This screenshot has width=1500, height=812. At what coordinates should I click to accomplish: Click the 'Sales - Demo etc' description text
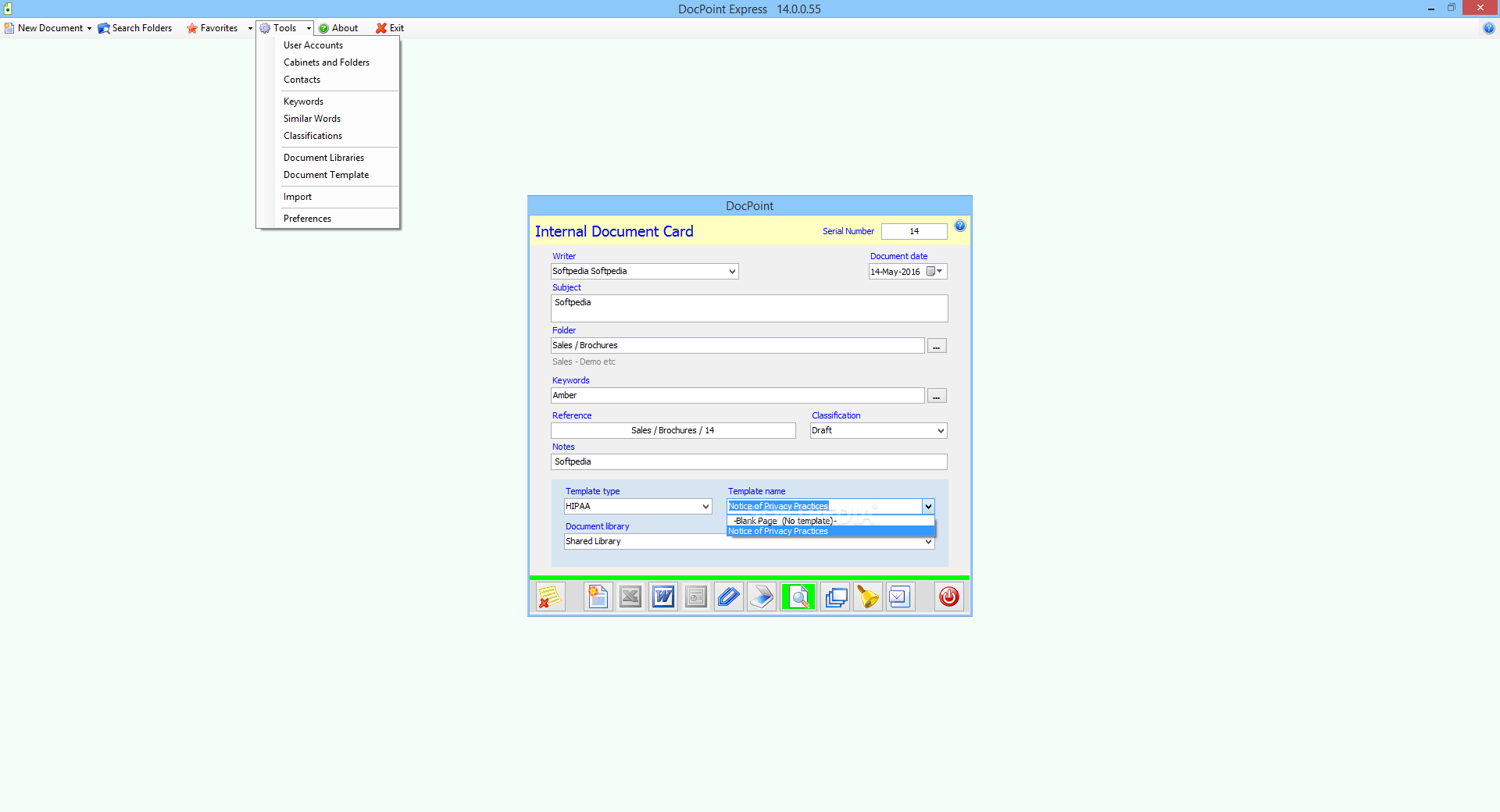[584, 362]
